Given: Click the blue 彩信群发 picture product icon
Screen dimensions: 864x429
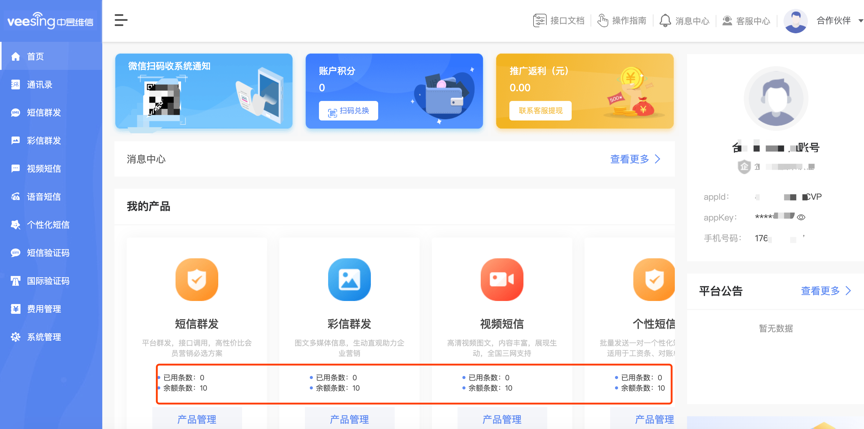Looking at the screenshot, I should pos(349,280).
